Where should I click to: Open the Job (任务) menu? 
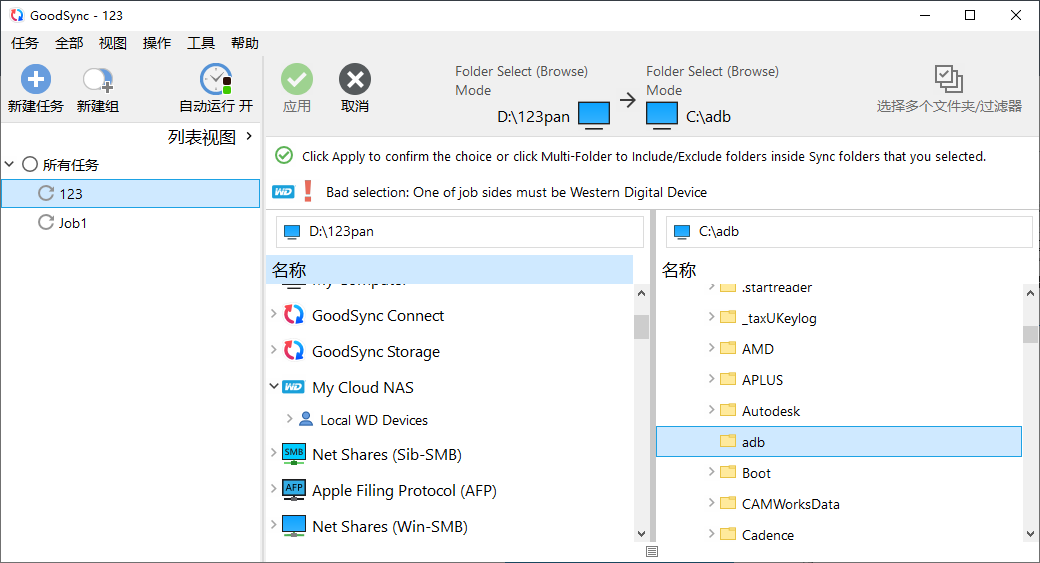[25, 43]
